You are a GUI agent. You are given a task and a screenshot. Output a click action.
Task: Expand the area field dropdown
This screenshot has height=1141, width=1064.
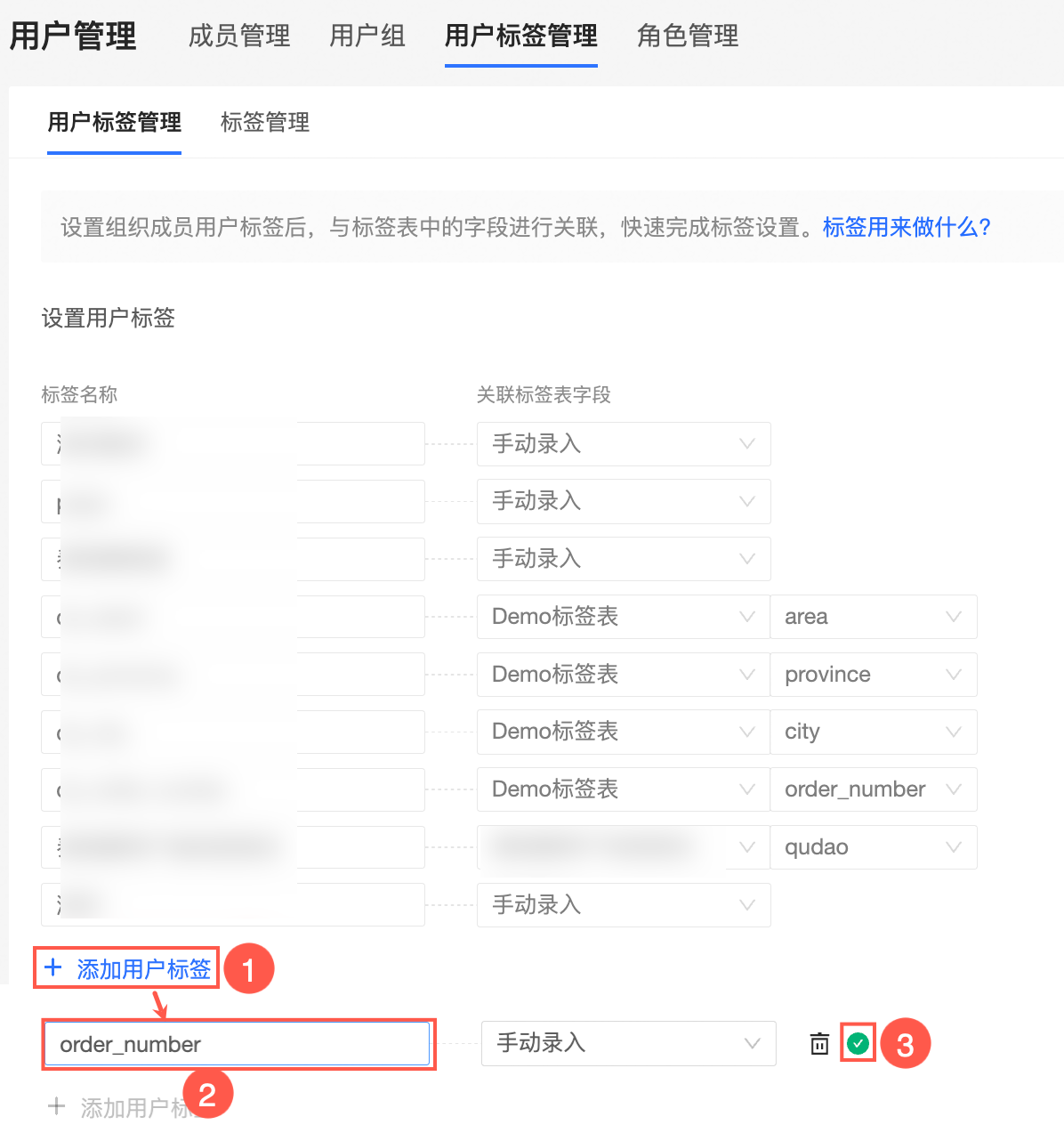click(x=874, y=617)
